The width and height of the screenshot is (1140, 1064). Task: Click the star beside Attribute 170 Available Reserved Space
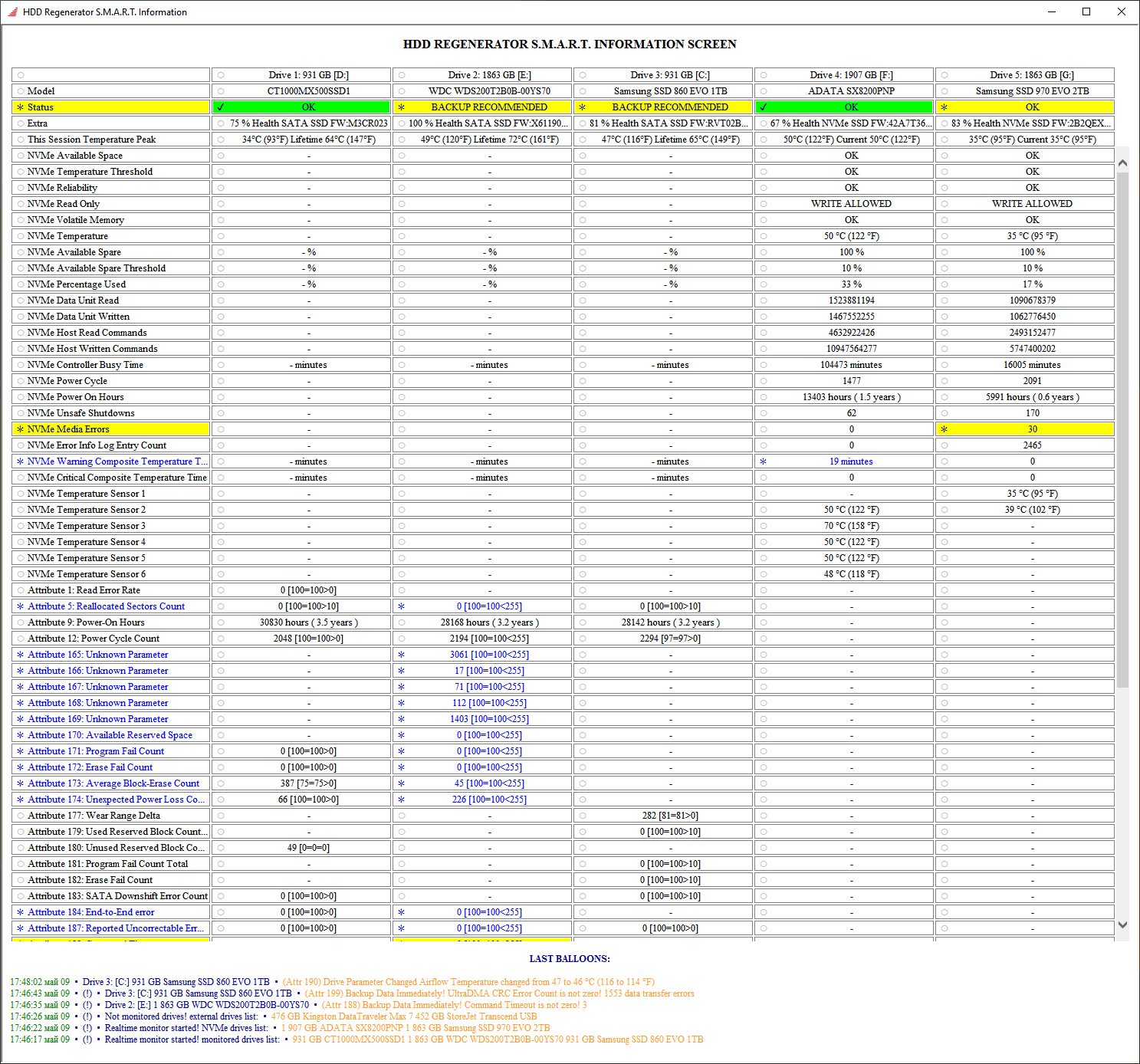click(x=21, y=735)
